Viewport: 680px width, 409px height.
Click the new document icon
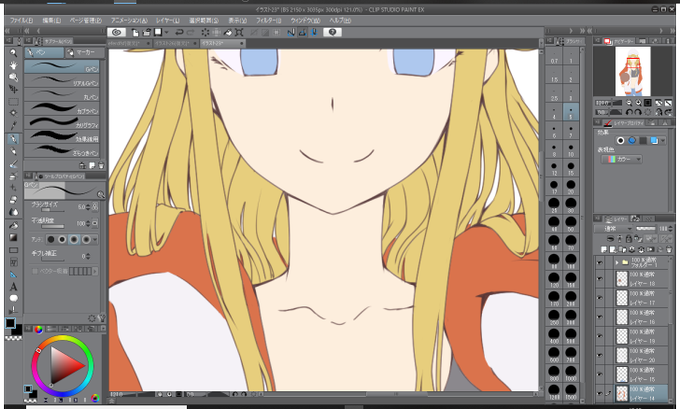(135, 32)
